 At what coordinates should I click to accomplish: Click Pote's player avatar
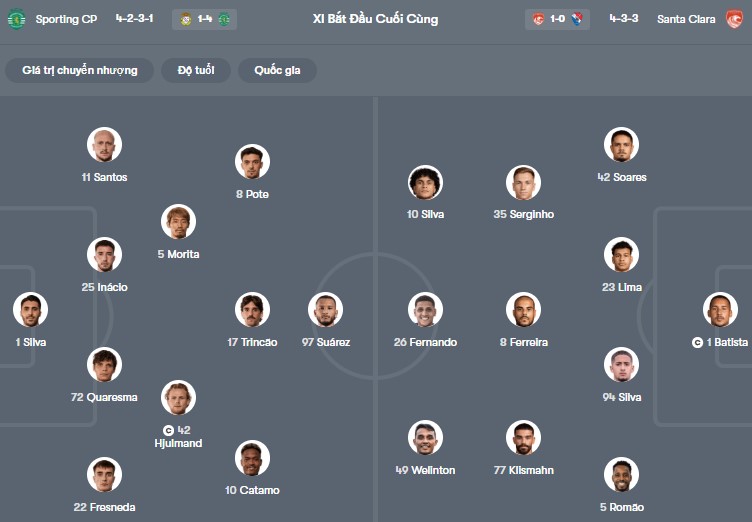pos(252,162)
